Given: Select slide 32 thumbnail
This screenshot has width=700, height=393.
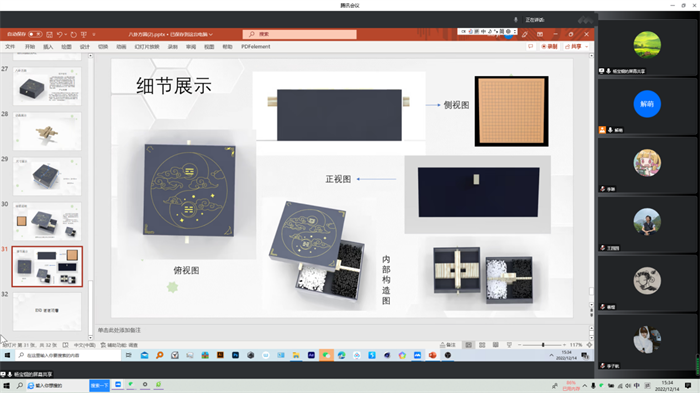Looking at the screenshot, I should (x=47, y=311).
